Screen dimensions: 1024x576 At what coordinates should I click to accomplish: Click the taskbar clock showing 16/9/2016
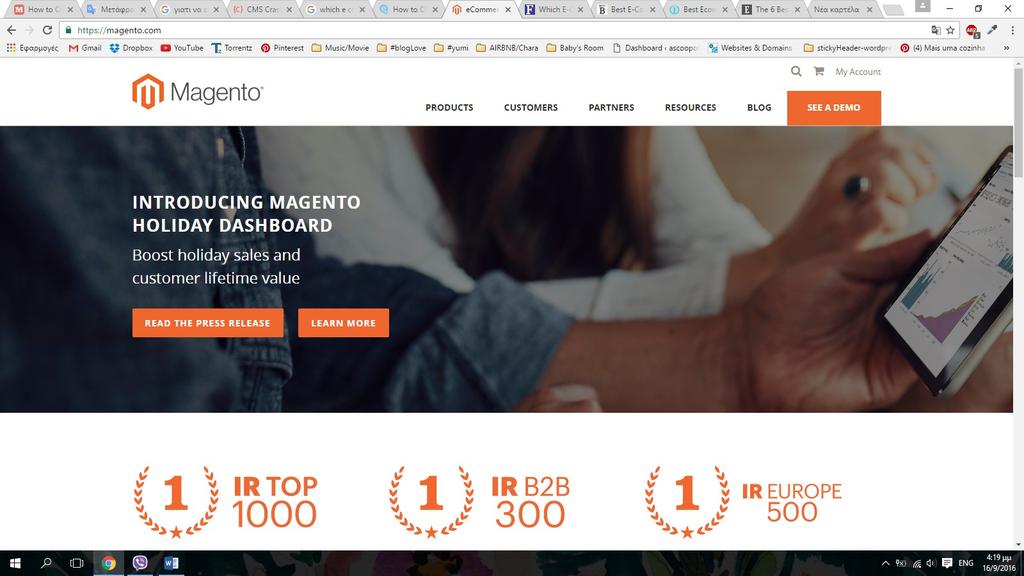tap(999, 563)
